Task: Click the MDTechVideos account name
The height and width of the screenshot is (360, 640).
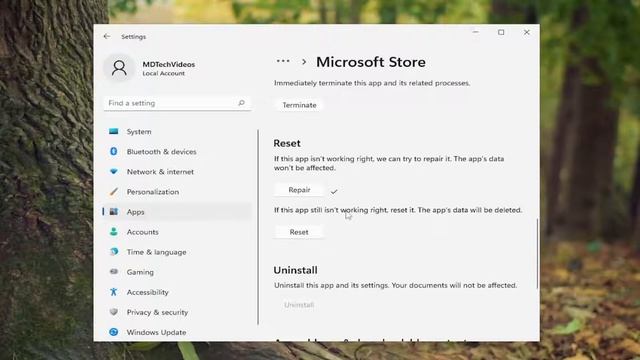Action: (169, 64)
